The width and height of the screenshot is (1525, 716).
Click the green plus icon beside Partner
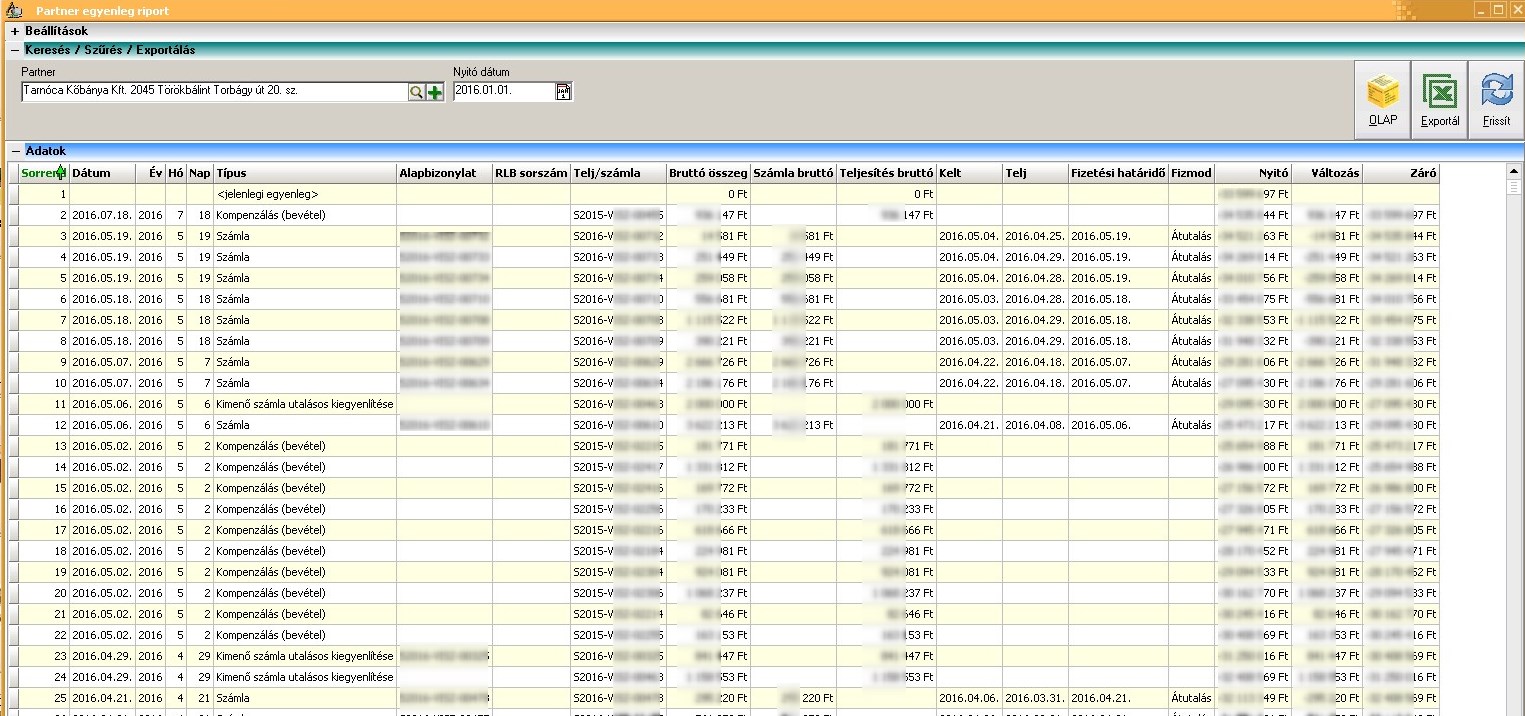435,92
